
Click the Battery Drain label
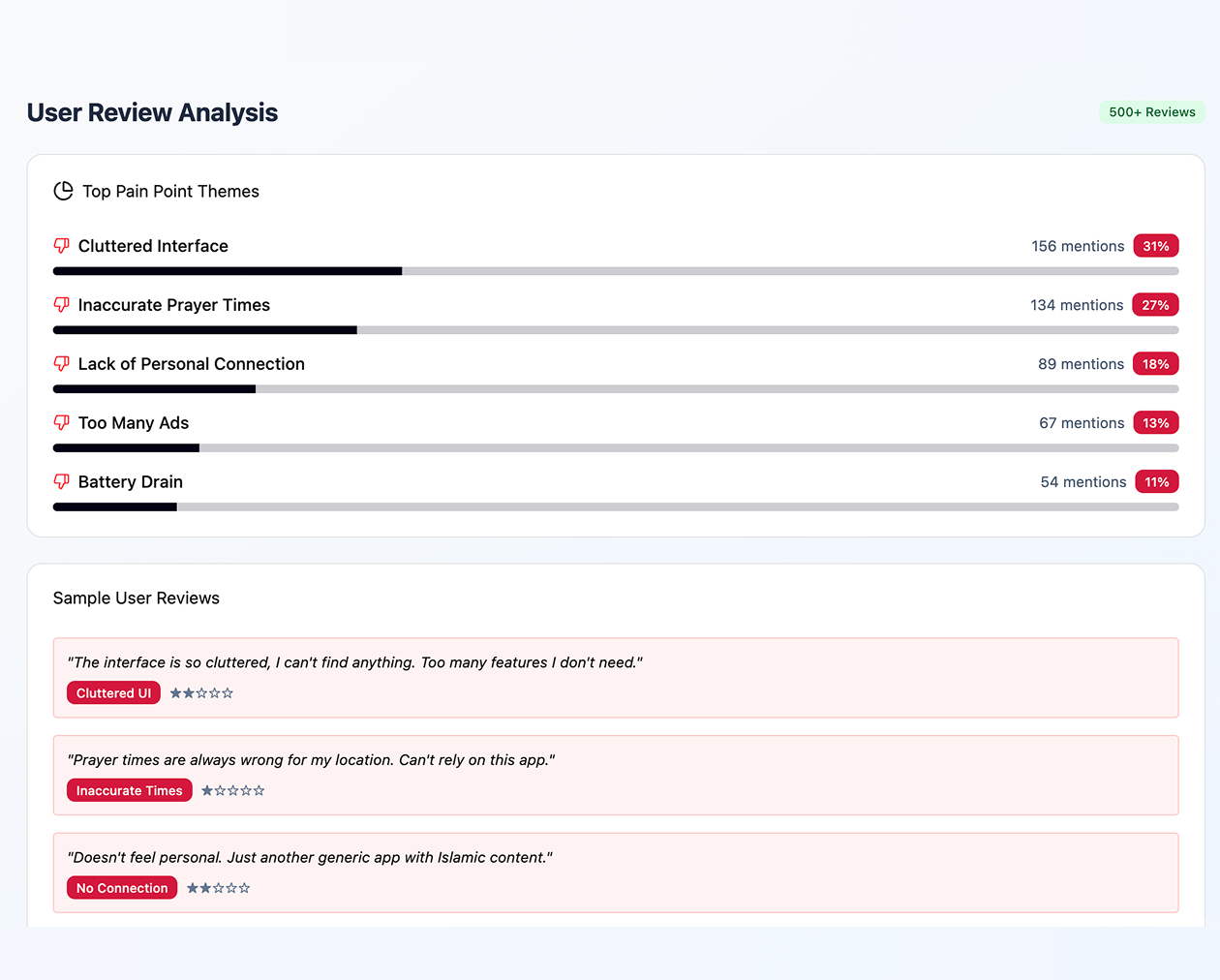(131, 482)
